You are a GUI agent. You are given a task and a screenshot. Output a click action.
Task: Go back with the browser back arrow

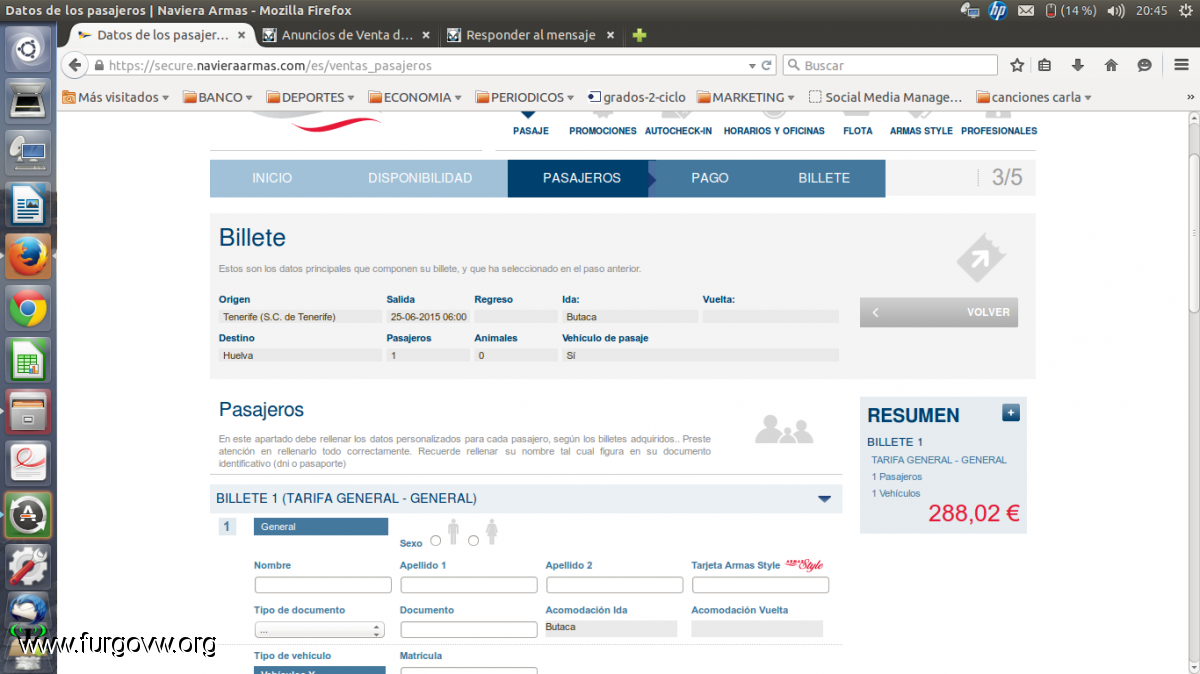pos(75,65)
